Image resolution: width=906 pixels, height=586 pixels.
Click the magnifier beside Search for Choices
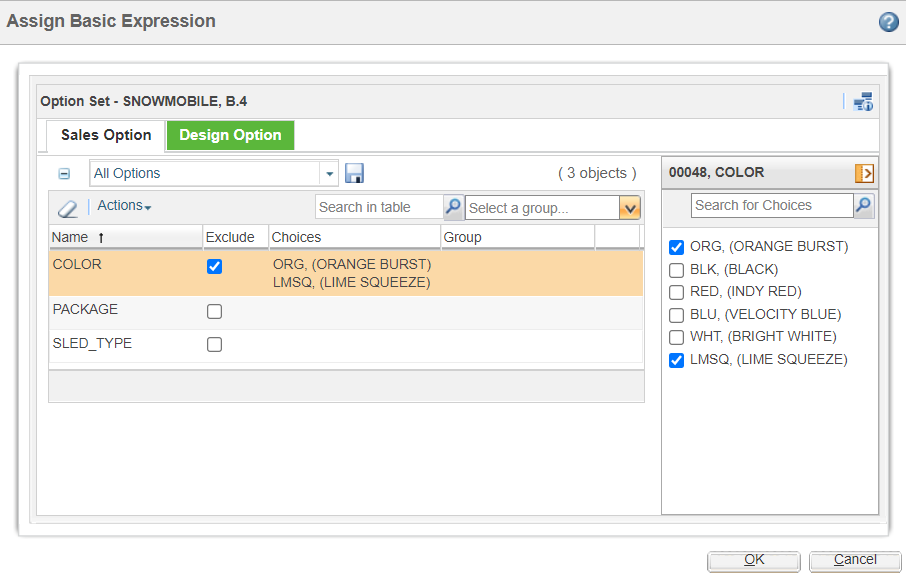coord(861,205)
